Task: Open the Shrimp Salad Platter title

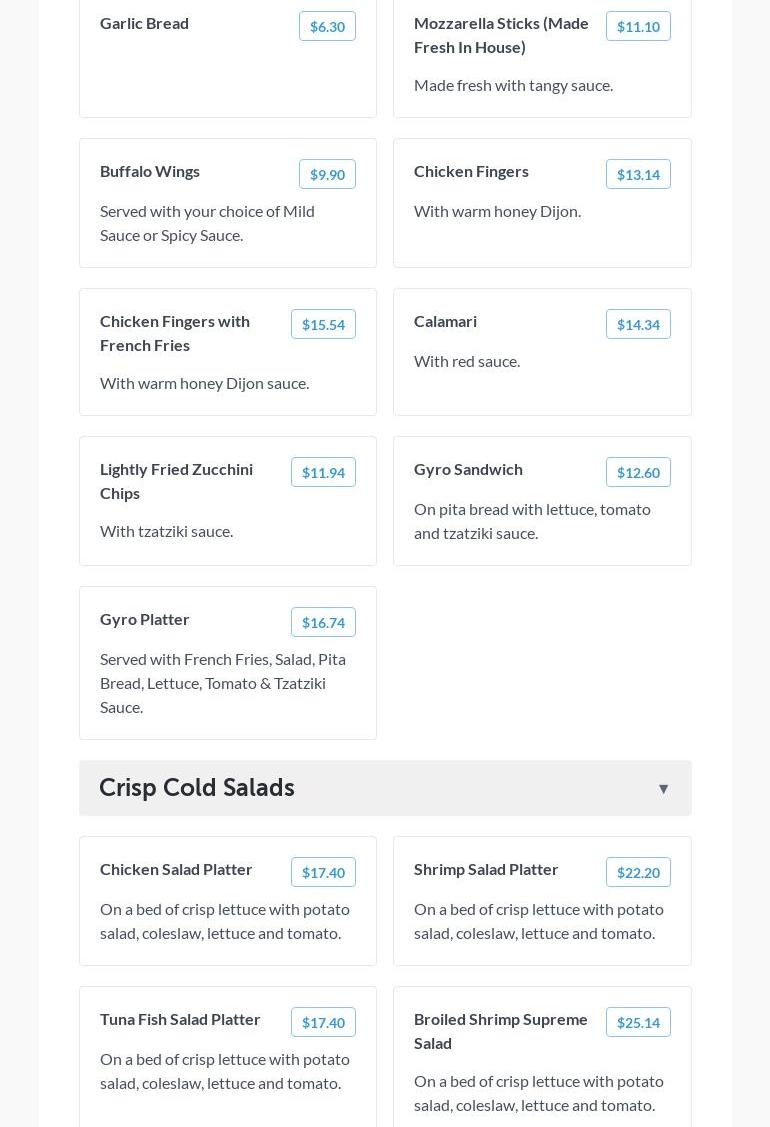Action: coord(486,869)
